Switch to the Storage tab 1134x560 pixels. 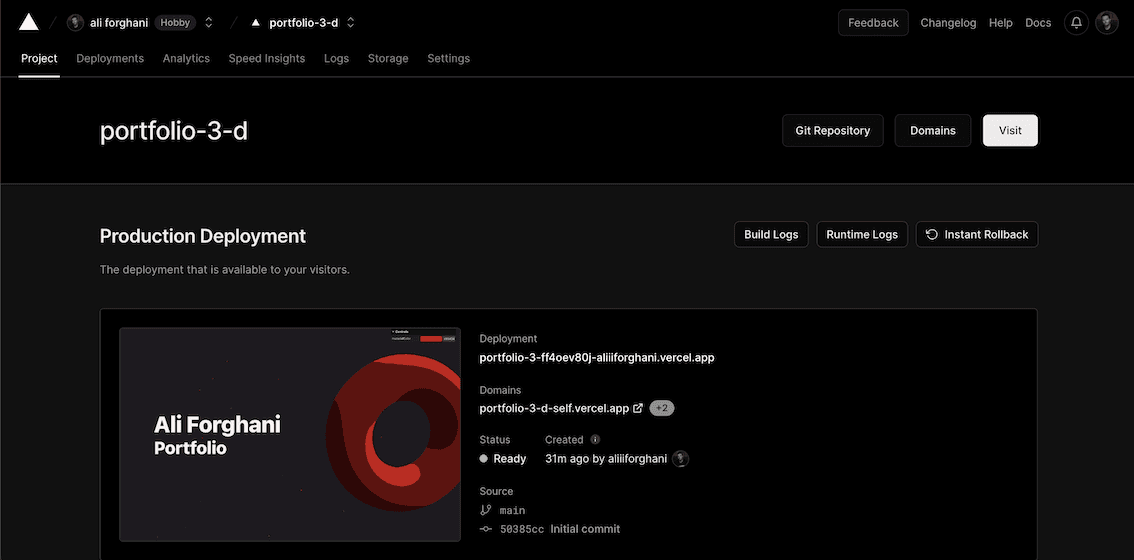[388, 59]
